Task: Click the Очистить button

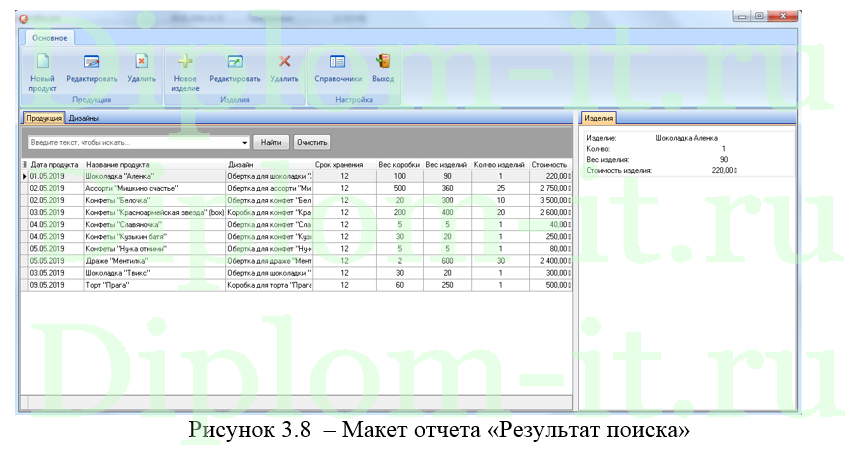Action: click(312, 142)
